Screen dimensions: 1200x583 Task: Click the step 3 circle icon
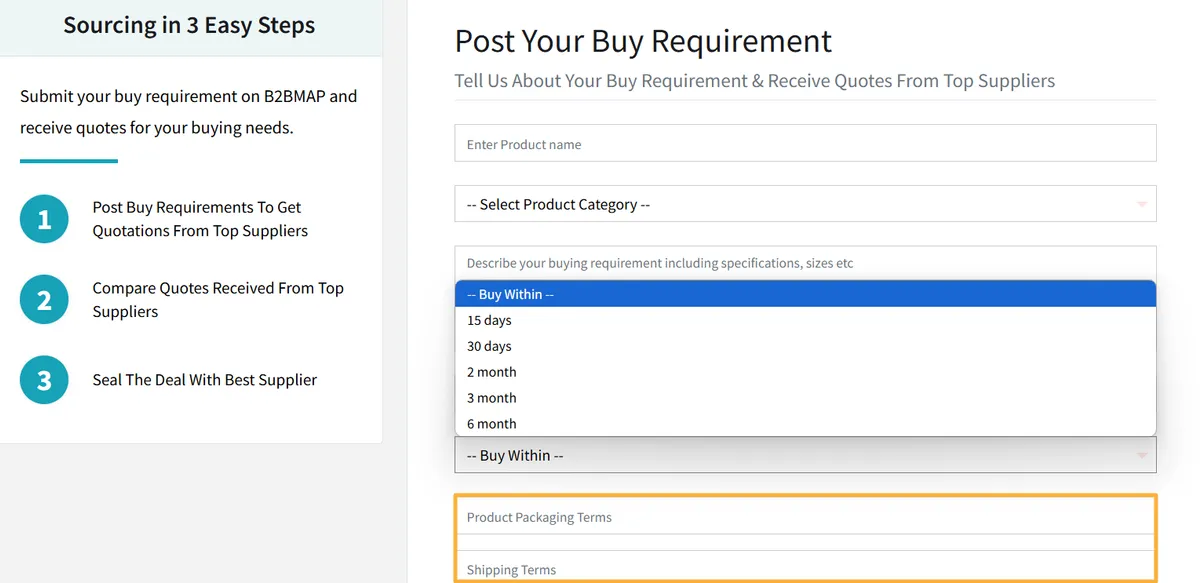click(44, 380)
